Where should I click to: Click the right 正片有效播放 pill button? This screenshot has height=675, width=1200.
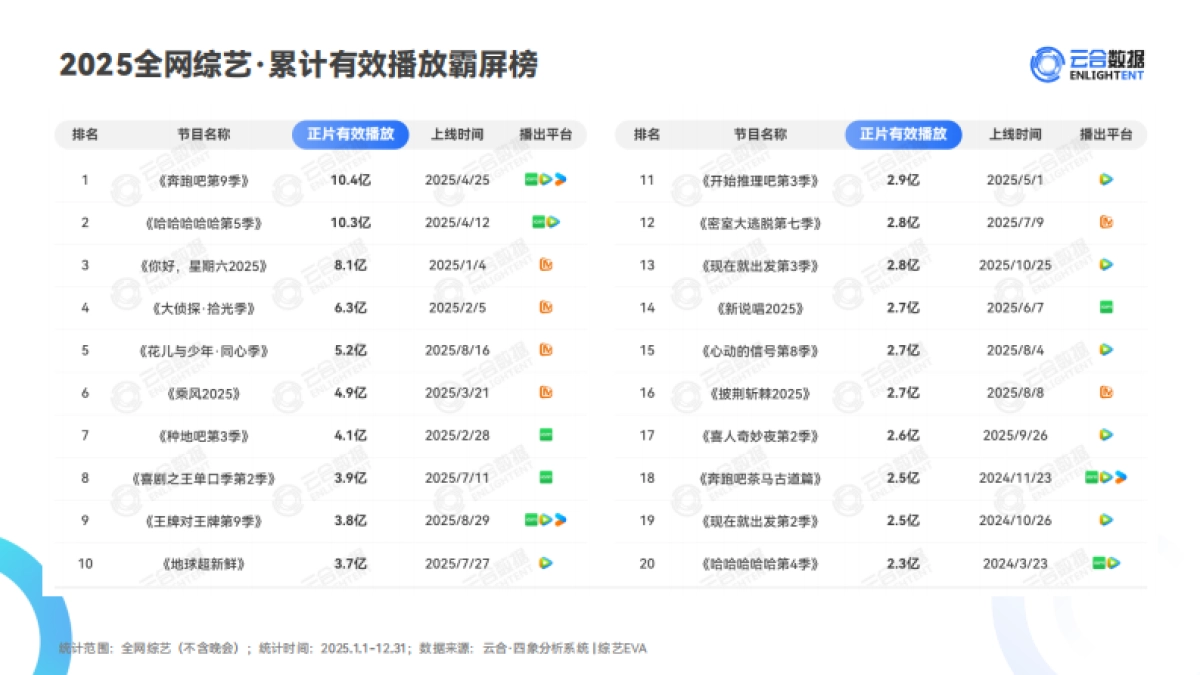[x=903, y=134]
